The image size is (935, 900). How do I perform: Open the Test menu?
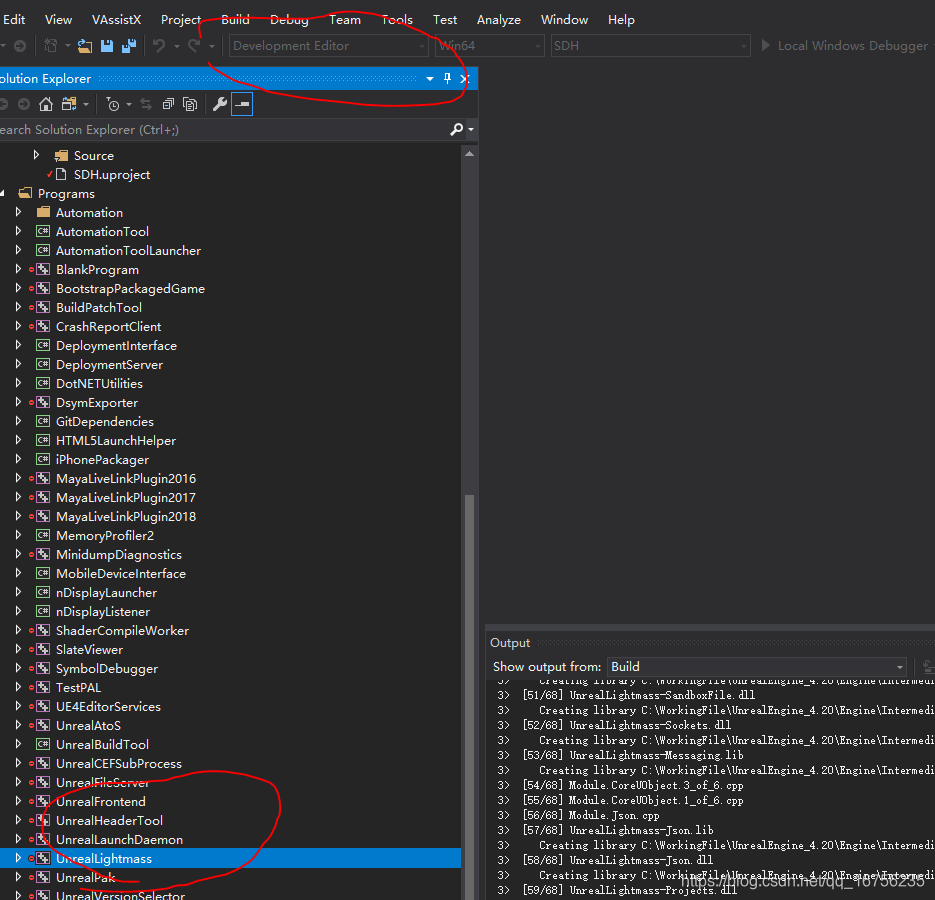coord(445,20)
